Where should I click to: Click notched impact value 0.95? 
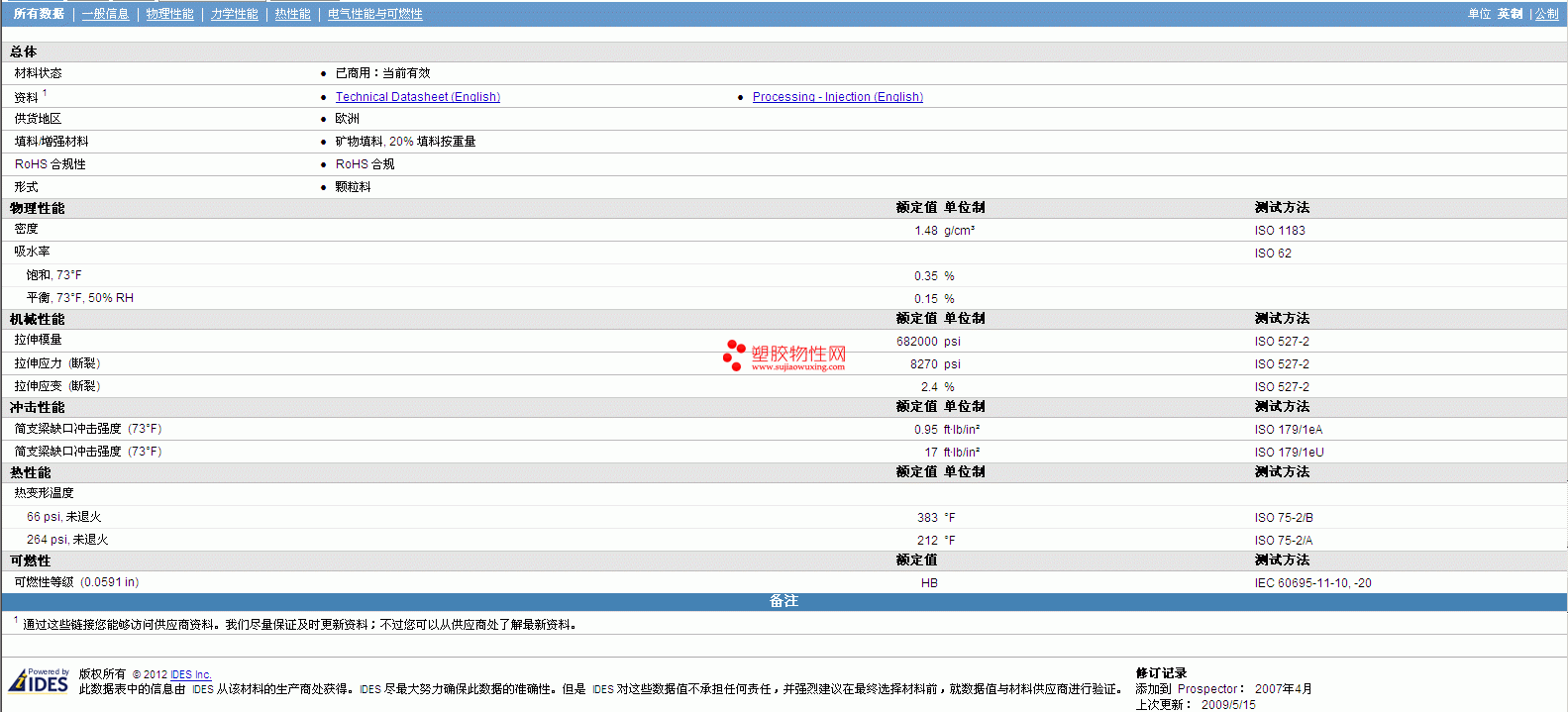(x=926, y=430)
